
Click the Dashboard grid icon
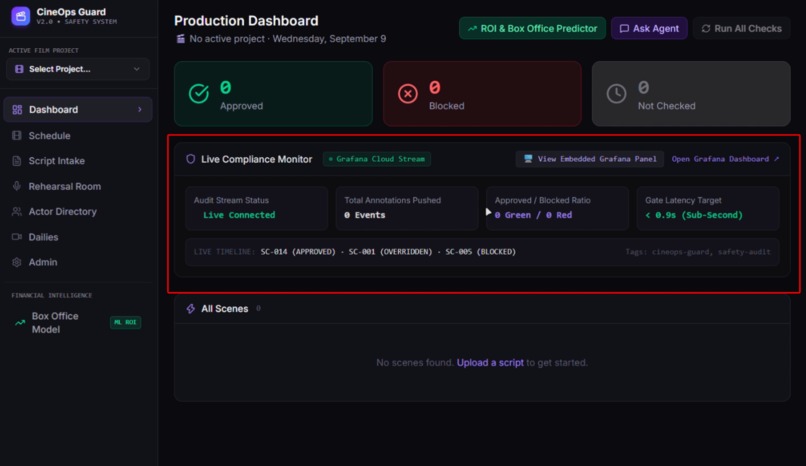click(17, 109)
